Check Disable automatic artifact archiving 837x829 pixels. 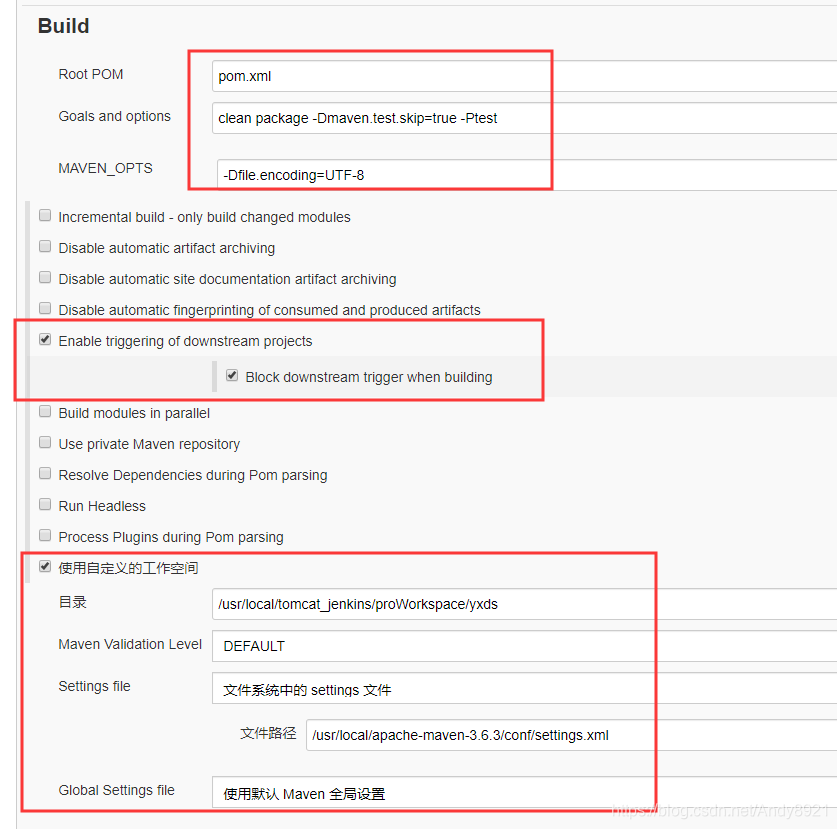(x=45, y=247)
